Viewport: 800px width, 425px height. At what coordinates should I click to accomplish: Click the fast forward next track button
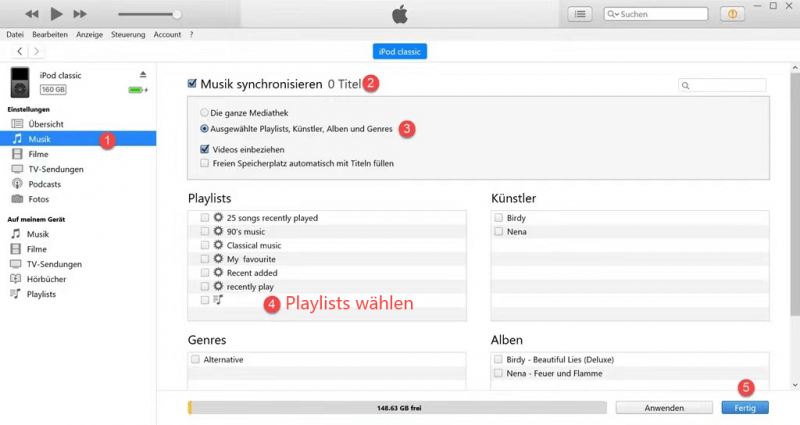80,14
